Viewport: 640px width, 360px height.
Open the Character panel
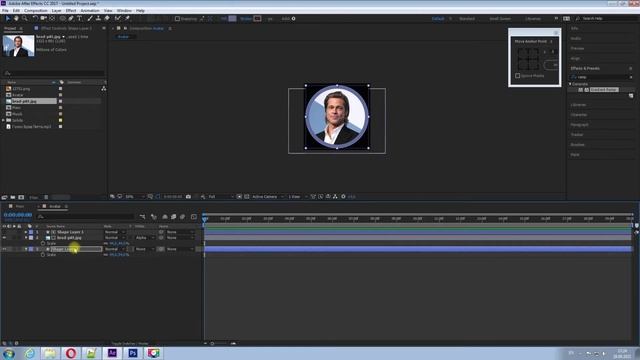(579, 115)
